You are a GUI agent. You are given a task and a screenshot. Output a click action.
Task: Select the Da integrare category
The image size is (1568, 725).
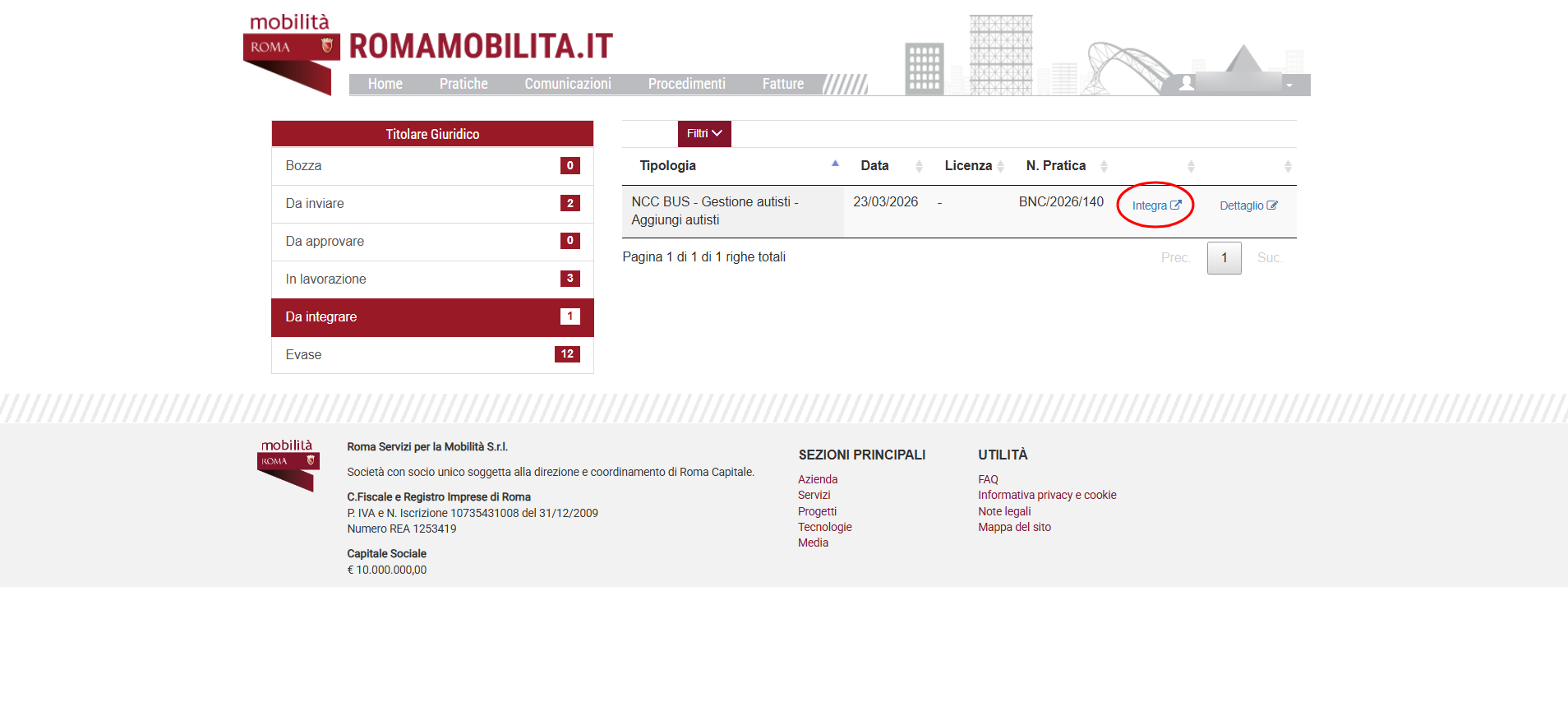point(432,317)
